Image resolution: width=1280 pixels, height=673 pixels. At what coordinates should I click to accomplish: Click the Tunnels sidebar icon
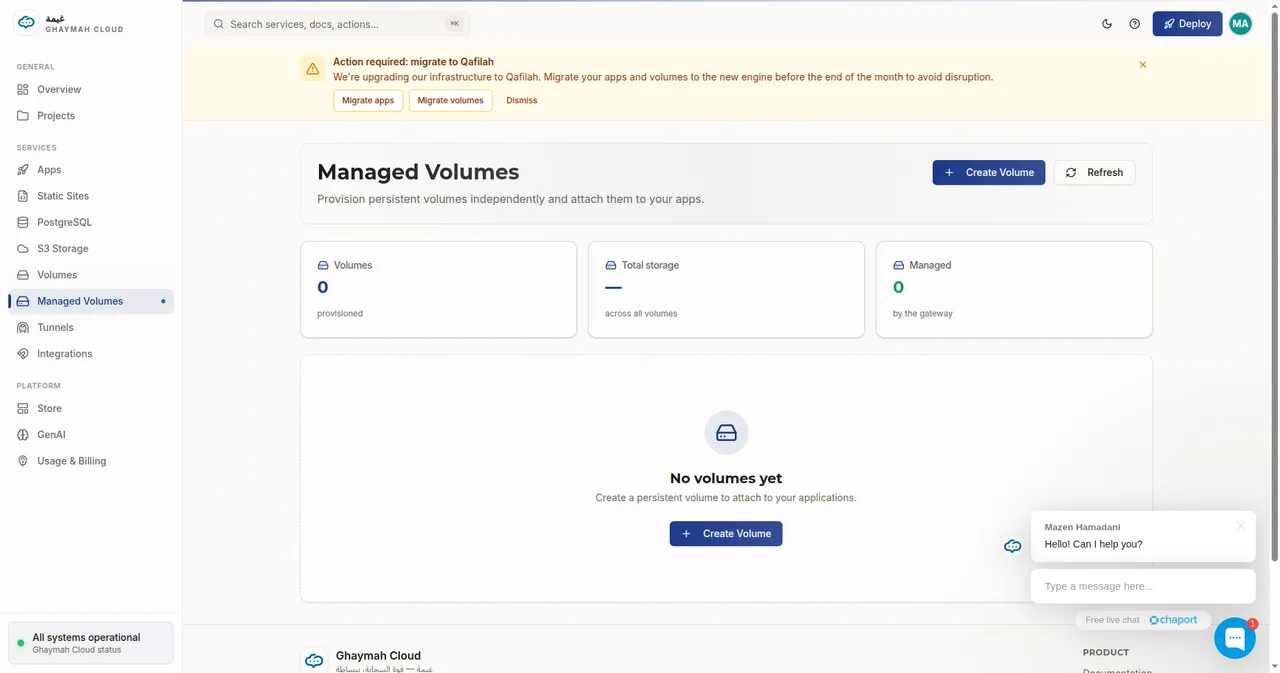(x=23, y=327)
